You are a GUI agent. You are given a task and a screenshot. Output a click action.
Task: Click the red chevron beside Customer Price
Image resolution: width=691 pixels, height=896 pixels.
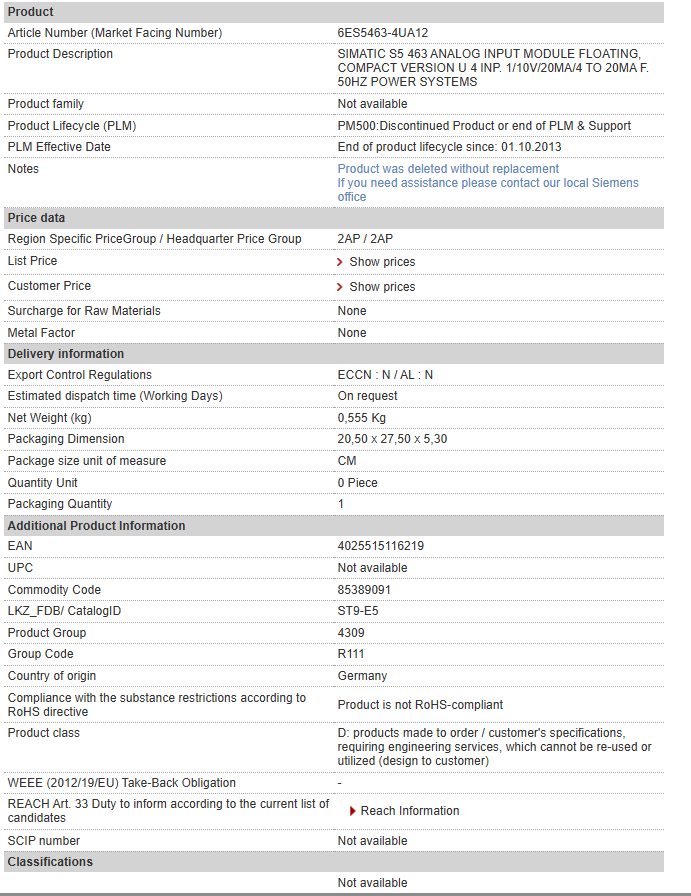[339, 287]
